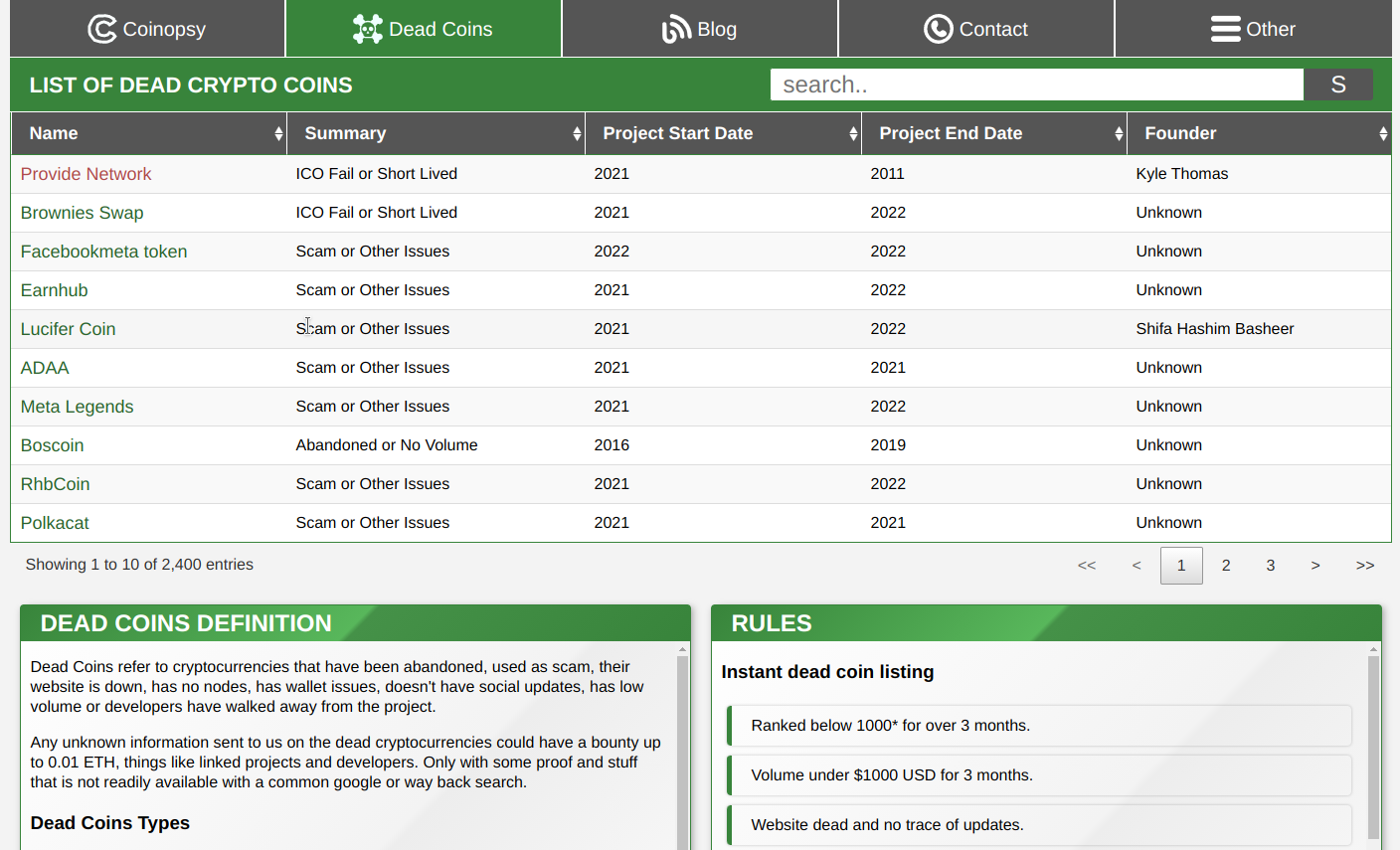The height and width of the screenshot is (850, 1400).
Task: Open the Earnhub coin link
Action: tap(54, 290)
